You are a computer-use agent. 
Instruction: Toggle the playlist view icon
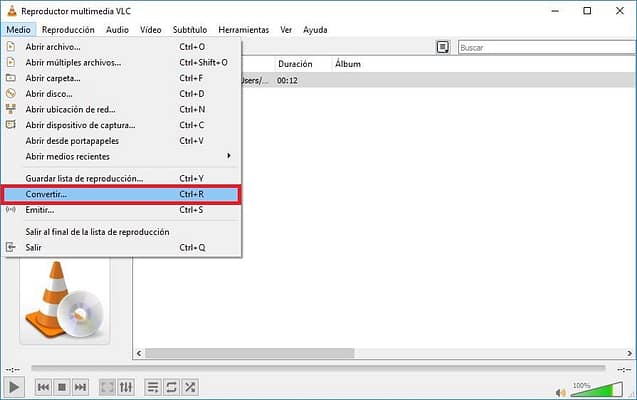coord(153,387)
